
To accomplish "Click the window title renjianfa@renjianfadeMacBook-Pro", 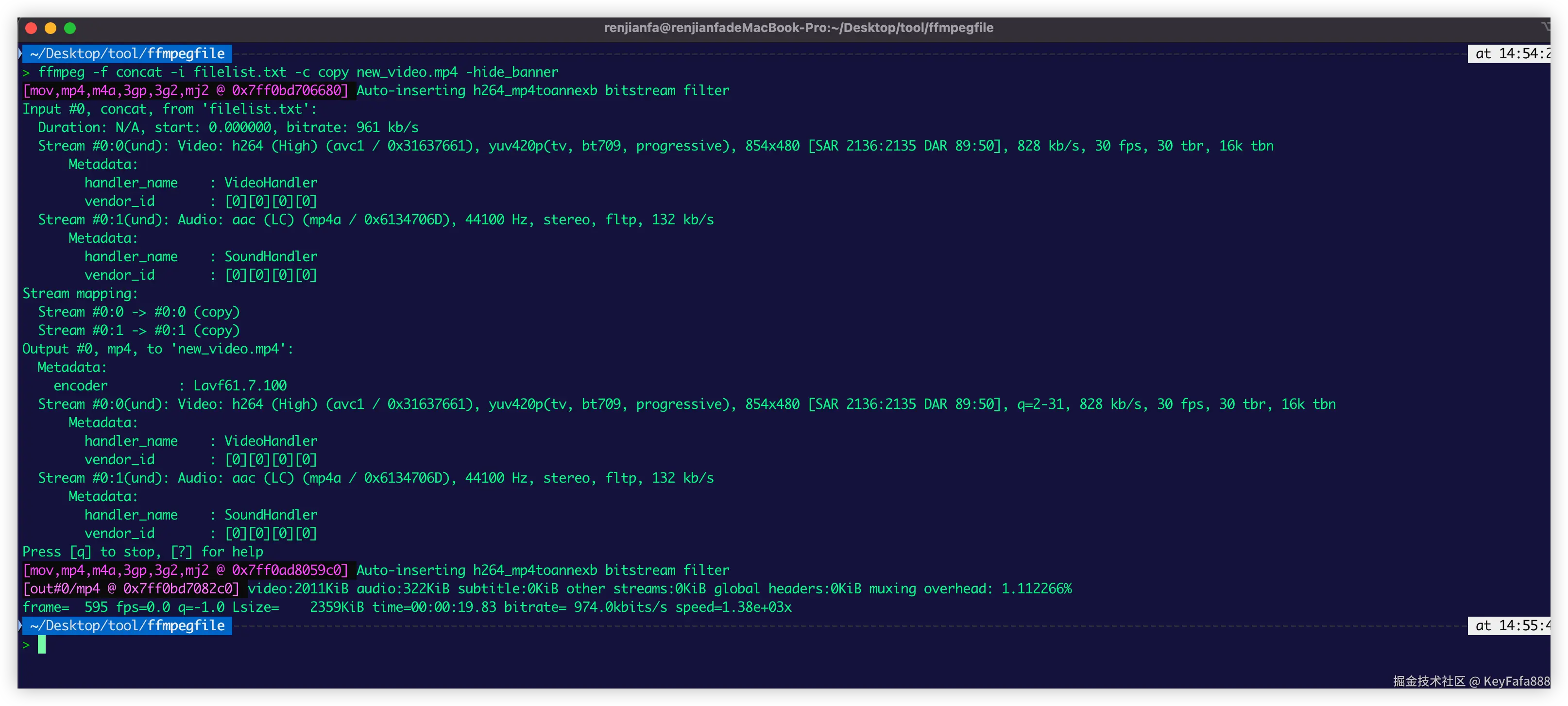I will [x=798, y=28].
